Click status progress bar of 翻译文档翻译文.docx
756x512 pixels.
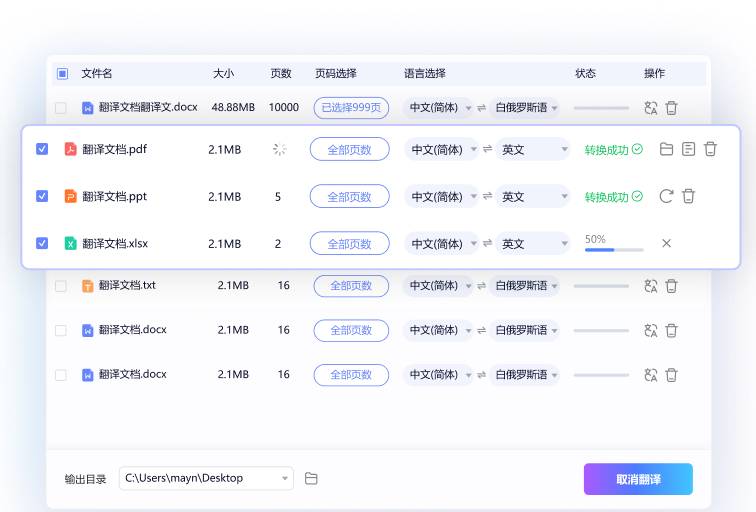point(601,108)
